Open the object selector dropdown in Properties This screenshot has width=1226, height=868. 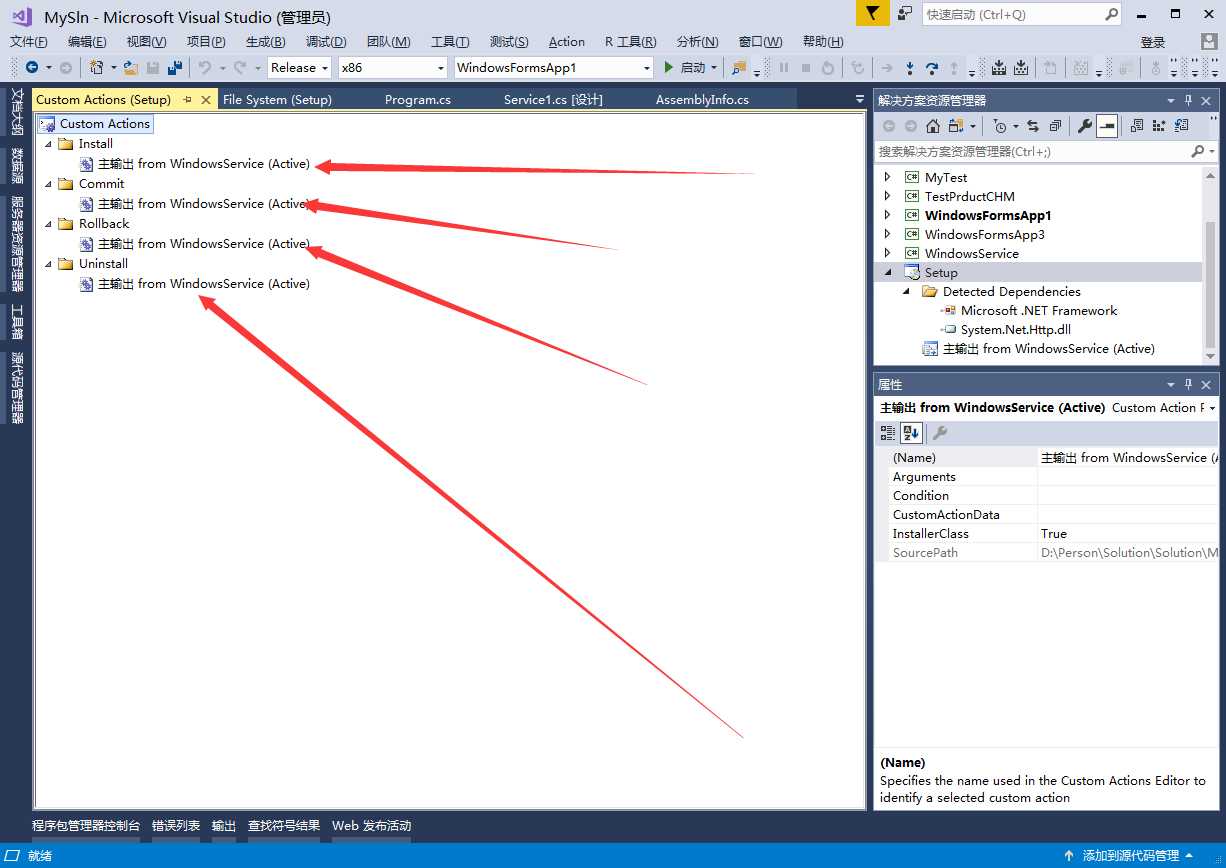1212,408
